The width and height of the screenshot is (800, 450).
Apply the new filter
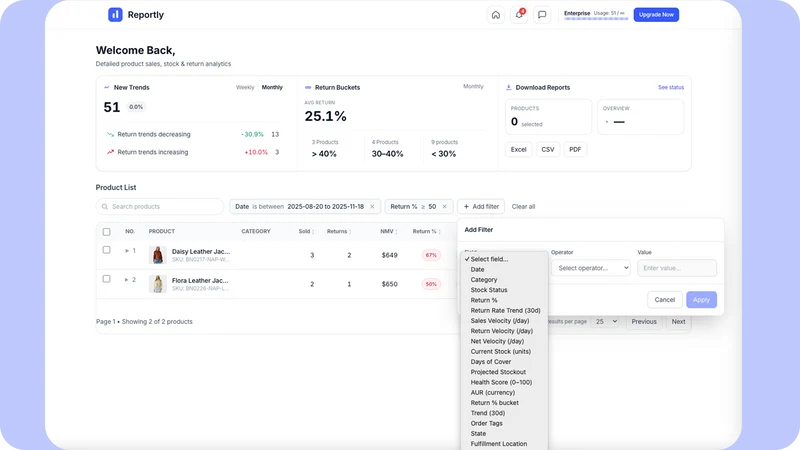tap(701, 299)
